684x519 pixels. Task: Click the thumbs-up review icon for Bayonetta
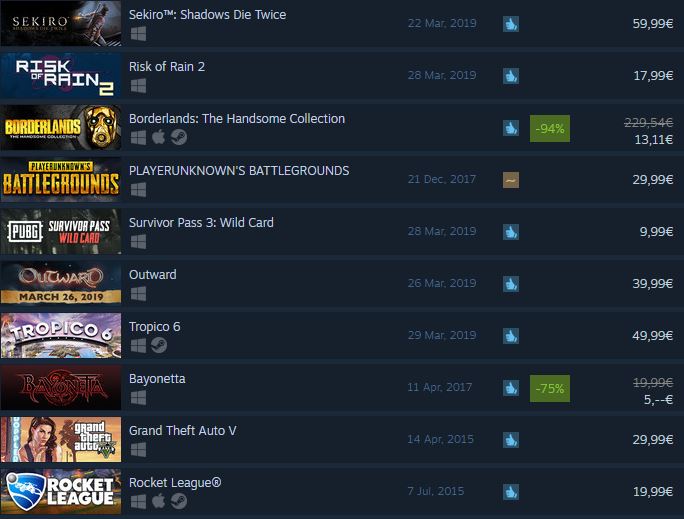[511, 388]
